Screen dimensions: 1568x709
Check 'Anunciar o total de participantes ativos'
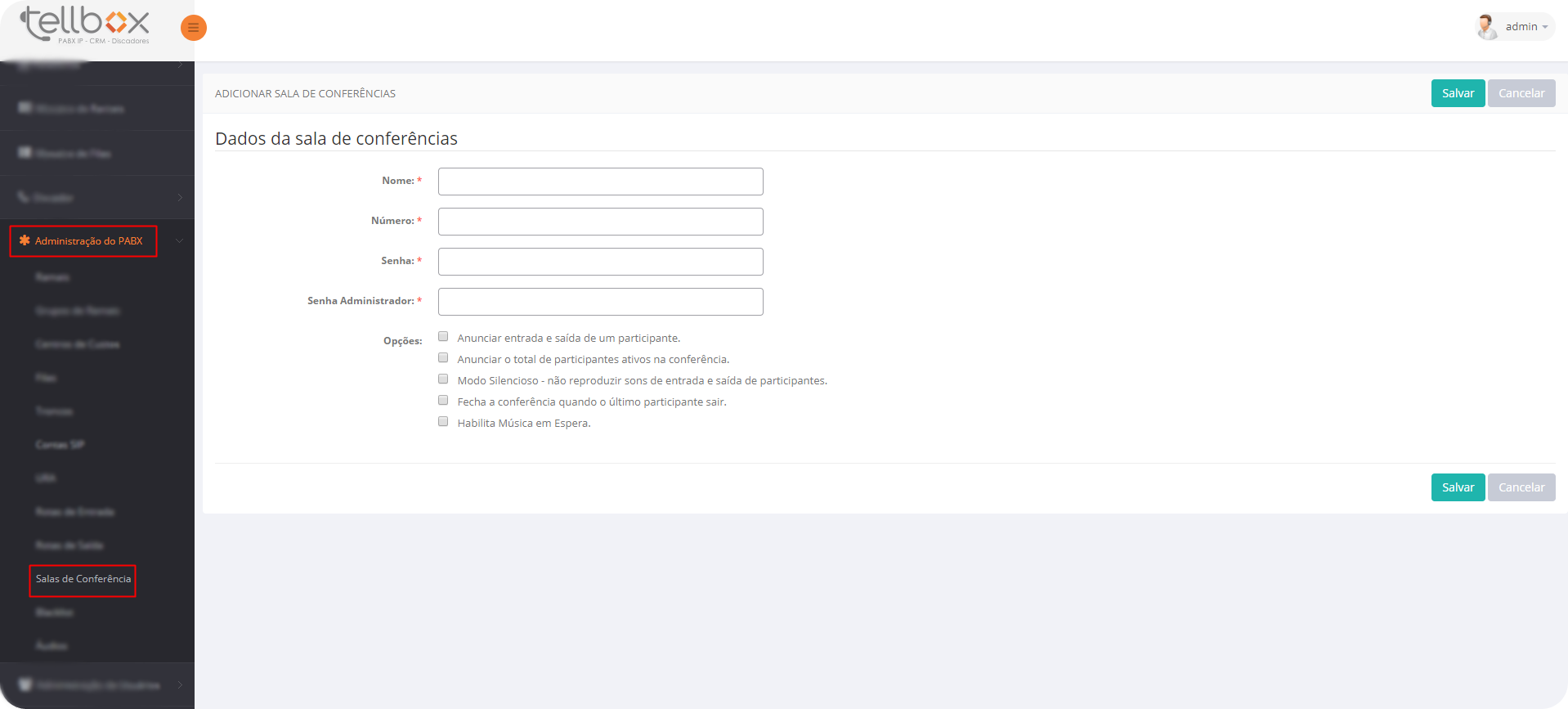click(x=443, y=358)
